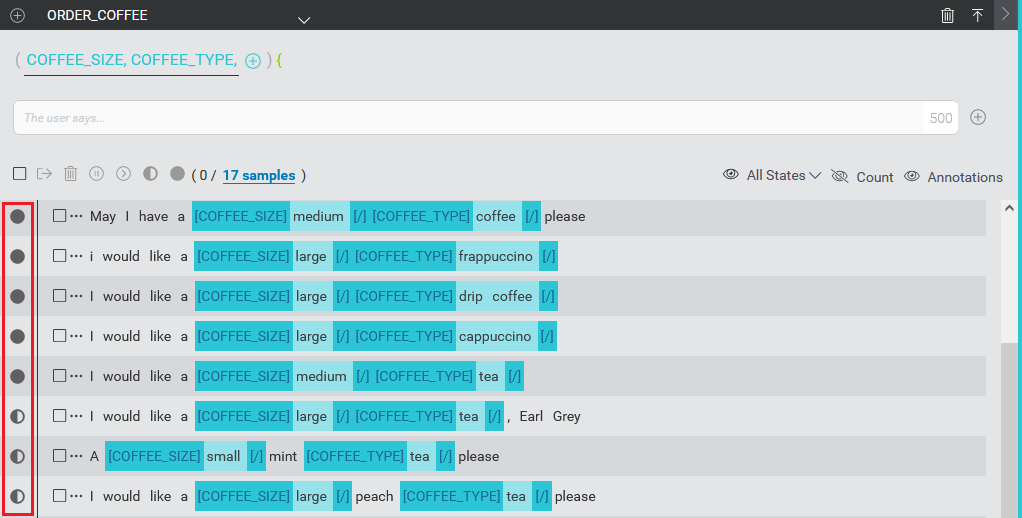Click the plus icon left of ORDER_COFFEE
1022x518 pixels.
(17, 16)
